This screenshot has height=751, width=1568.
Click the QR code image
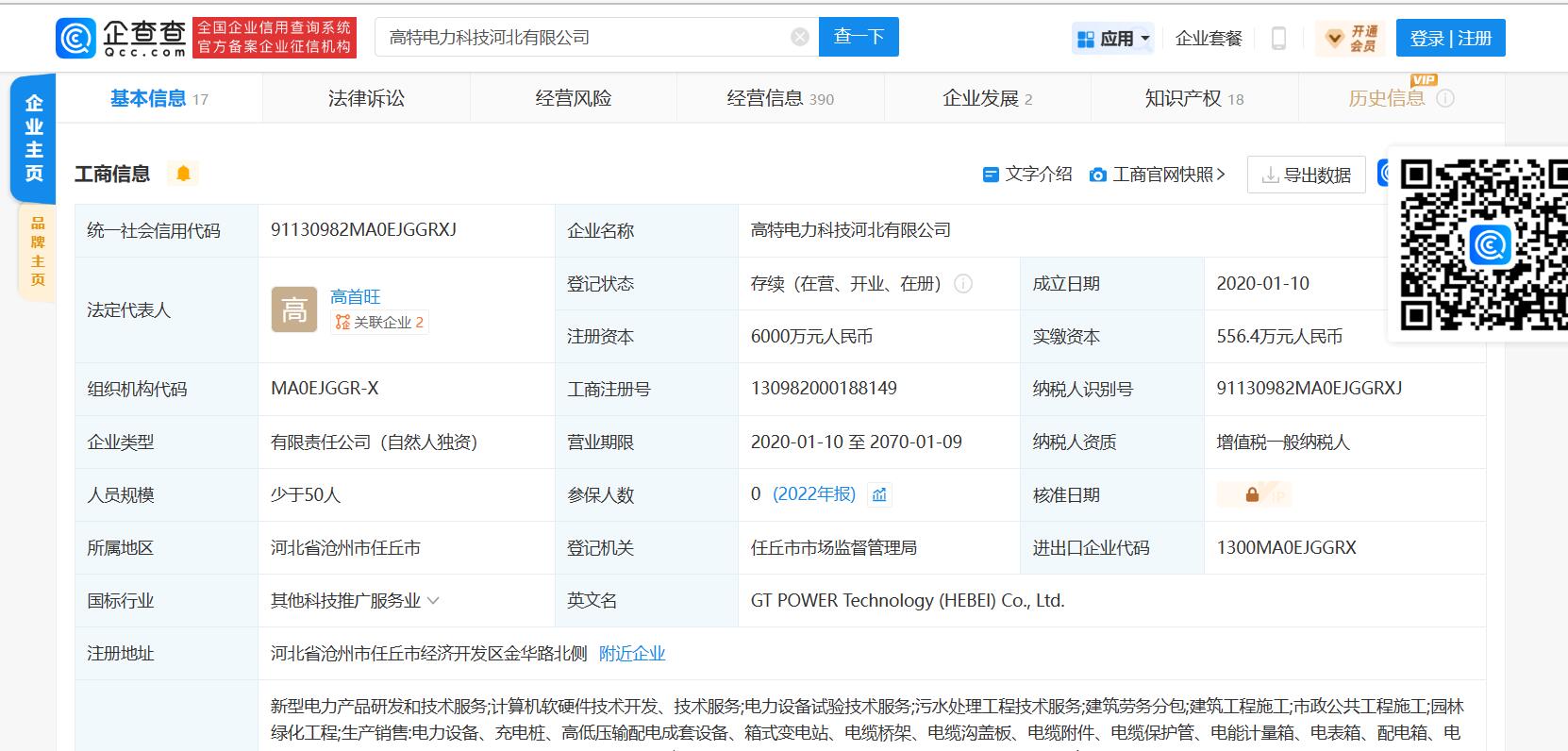tap(1485, 244)
